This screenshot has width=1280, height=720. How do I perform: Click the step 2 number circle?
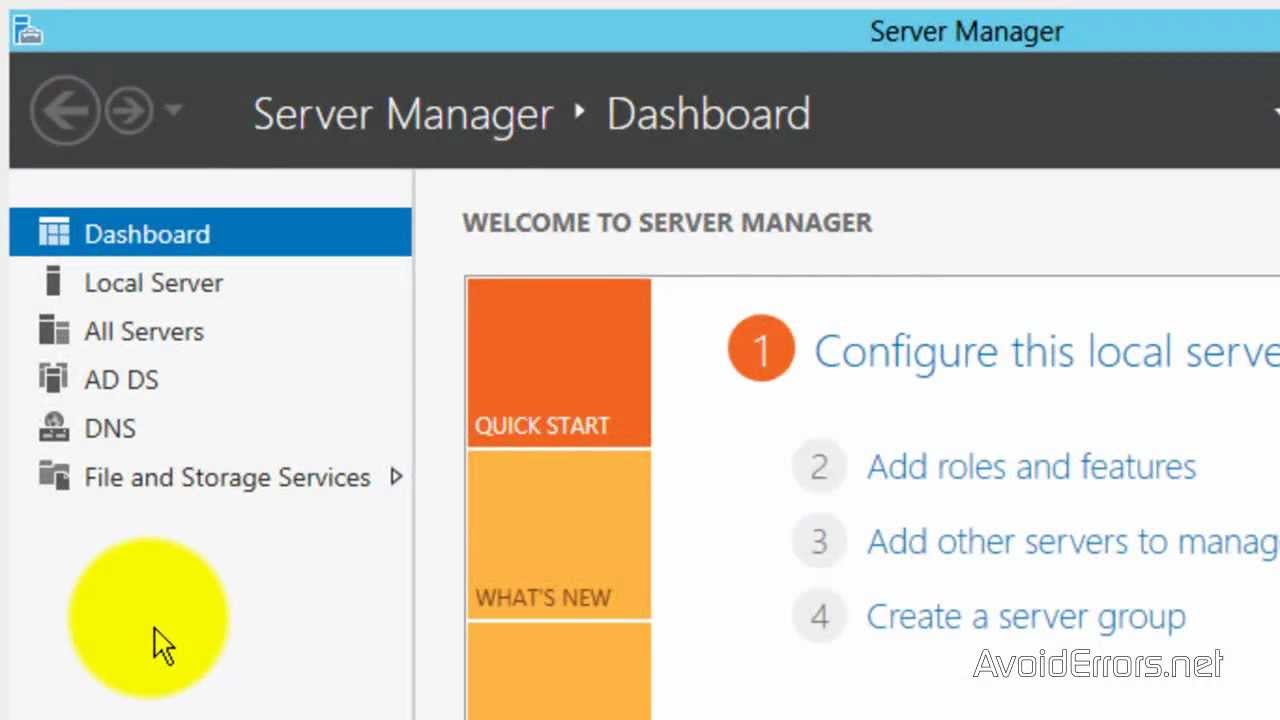point(819,467)
